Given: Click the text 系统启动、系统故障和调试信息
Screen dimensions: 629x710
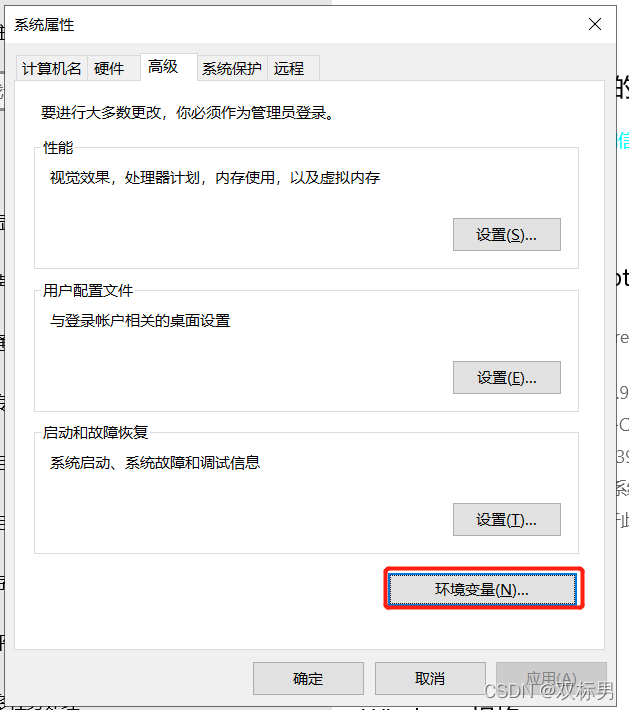Looking at the screenshot, I should coord(155,463).
